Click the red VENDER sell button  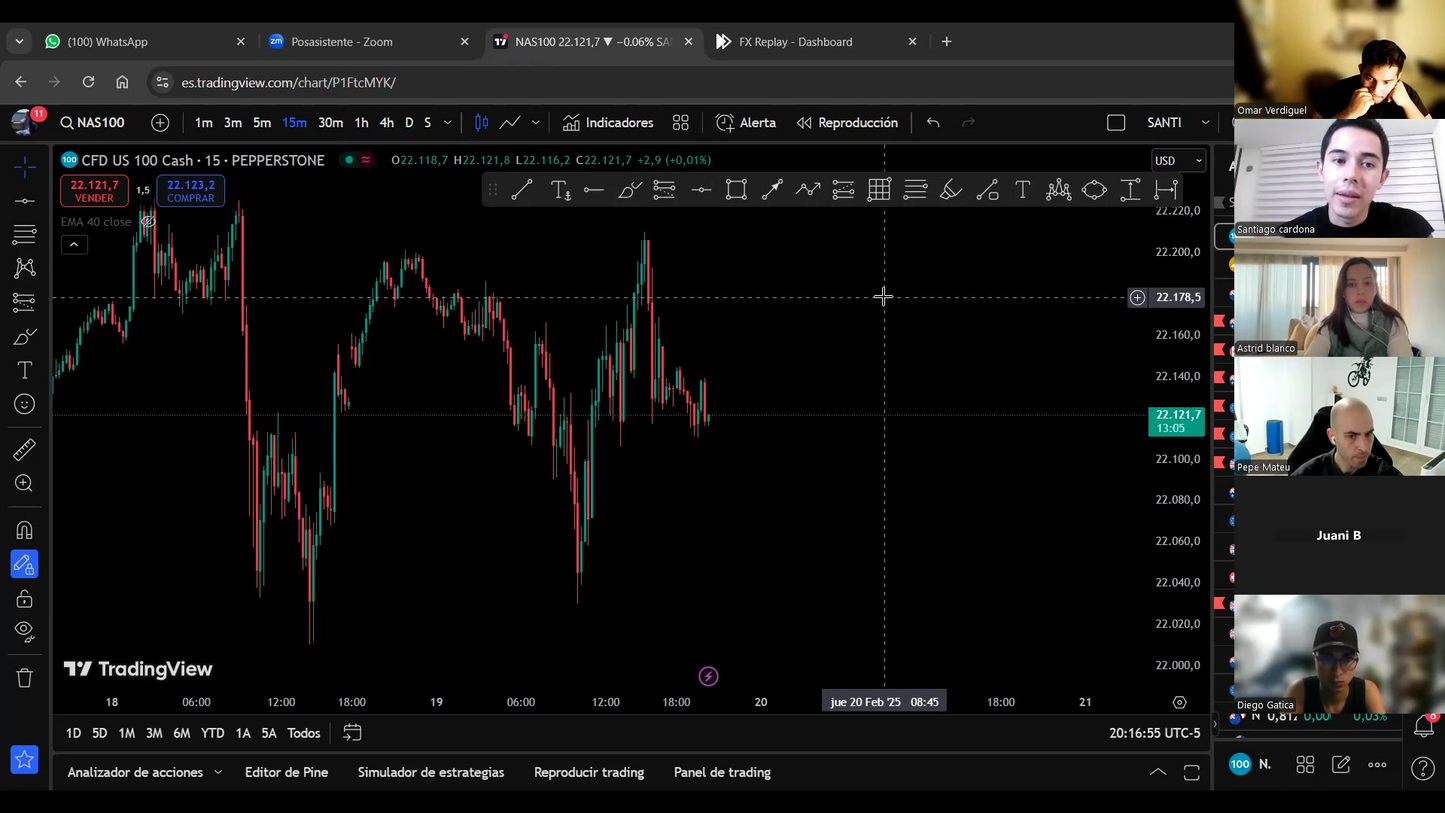(94, 191)
